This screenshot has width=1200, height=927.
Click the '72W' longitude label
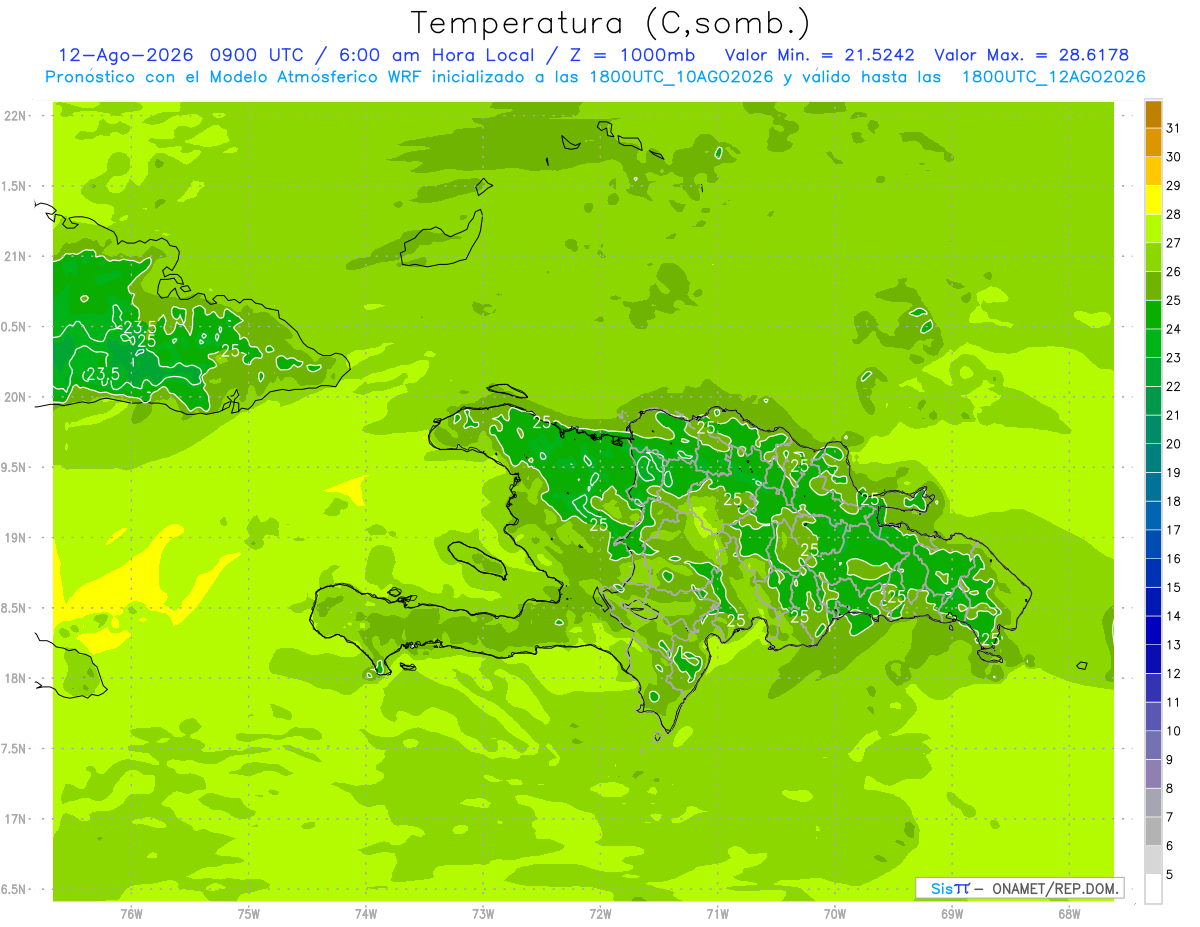coord(600,913)
